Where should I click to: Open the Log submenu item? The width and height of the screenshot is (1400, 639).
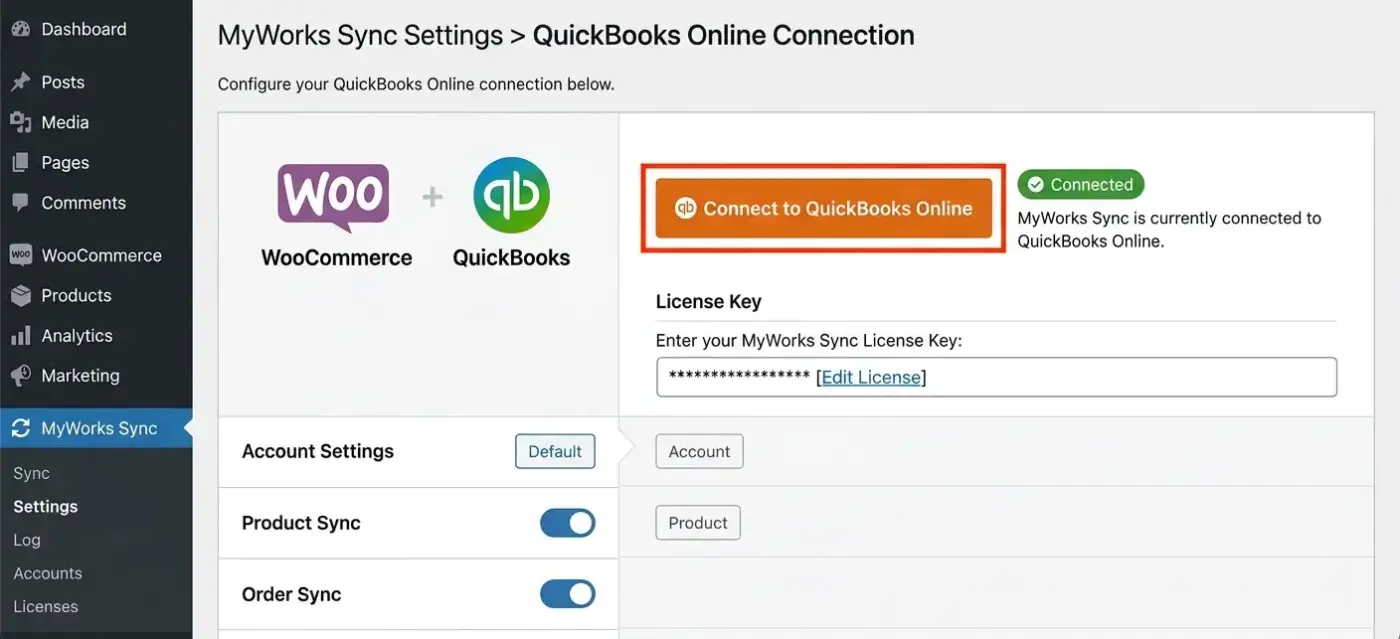coord(27,540)
